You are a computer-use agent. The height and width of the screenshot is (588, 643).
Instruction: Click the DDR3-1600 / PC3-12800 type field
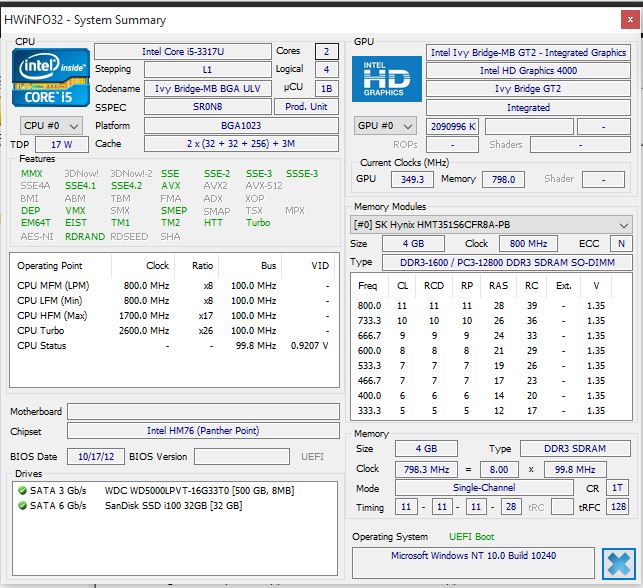(x=507, y=262)
